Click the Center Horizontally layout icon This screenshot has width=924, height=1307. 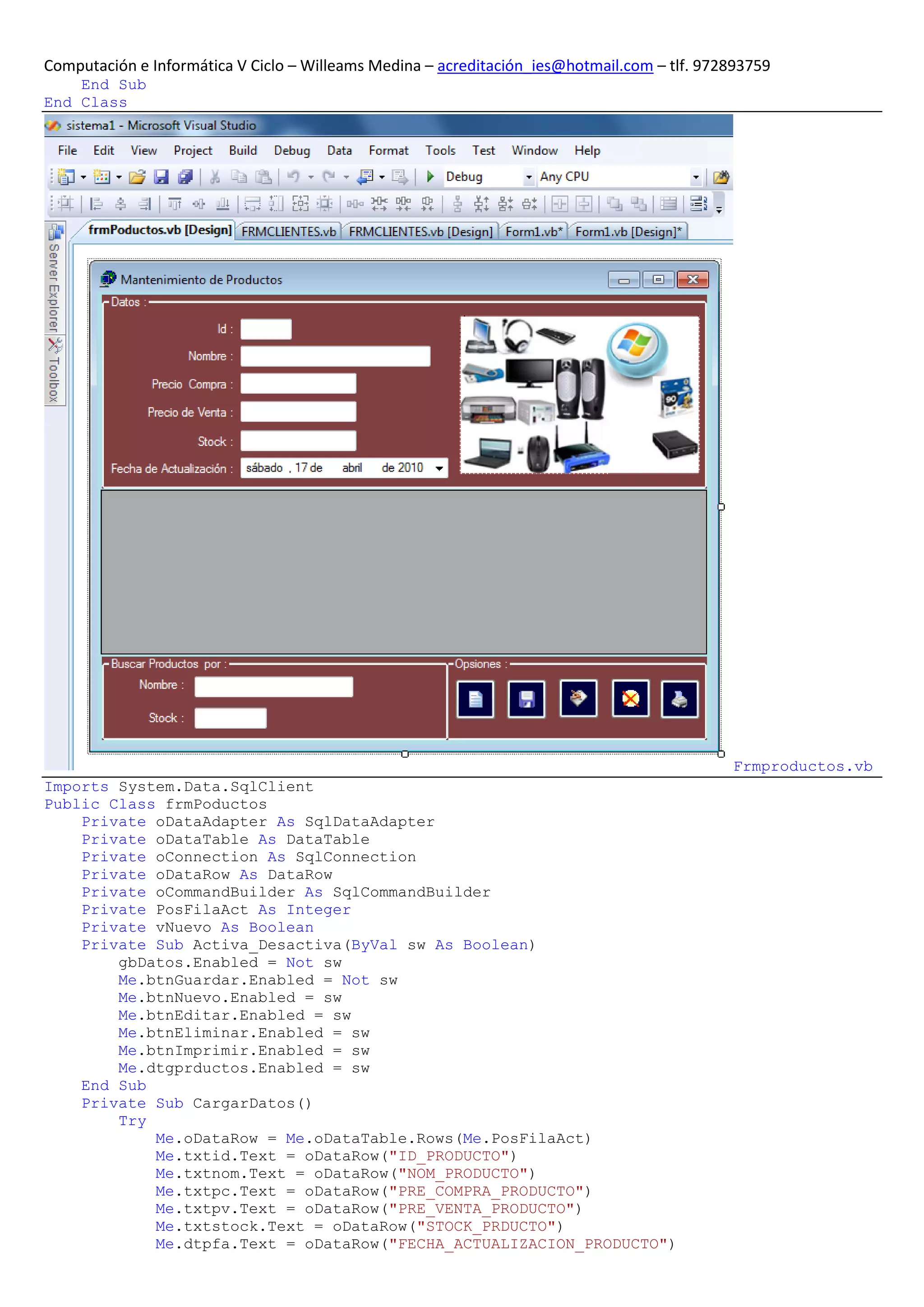click(x=560, y=204)
